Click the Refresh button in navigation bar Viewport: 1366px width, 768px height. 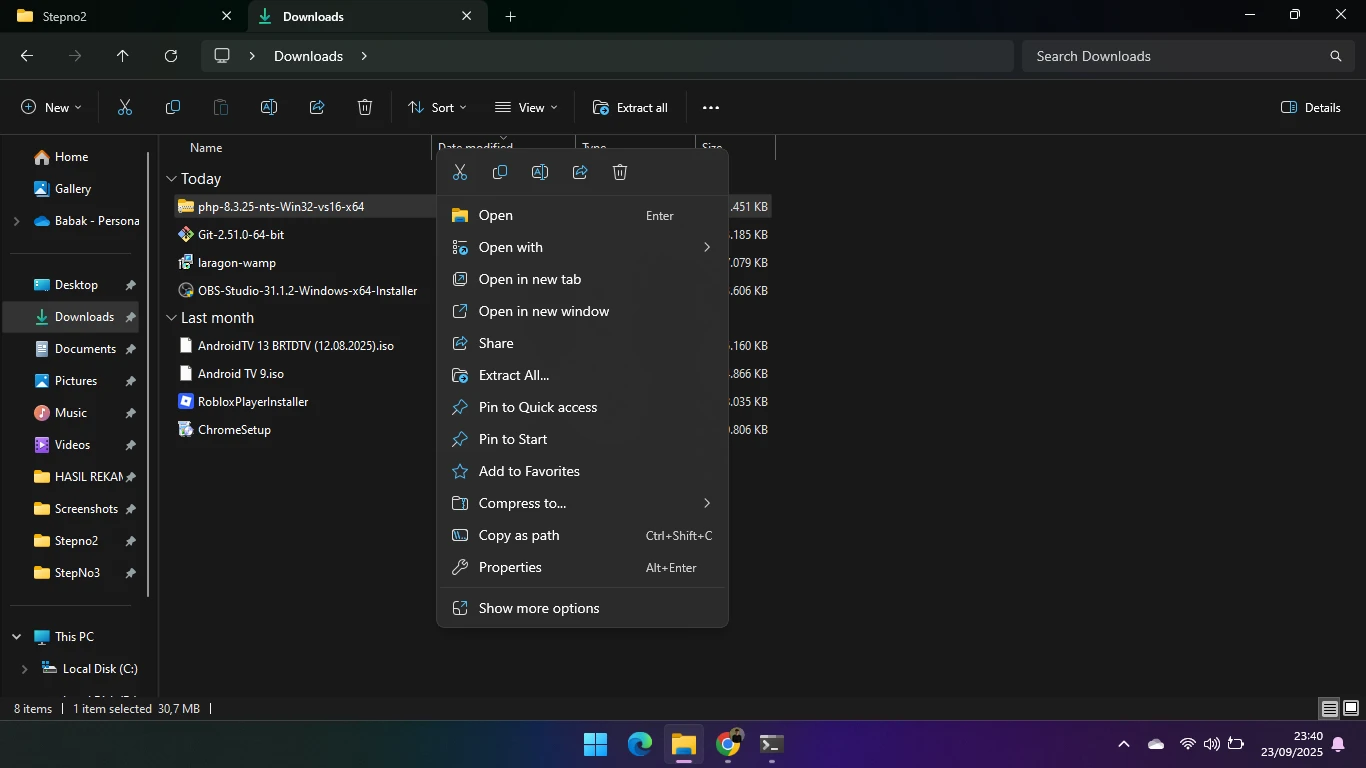pyautogui.click(x=171, y=56)
